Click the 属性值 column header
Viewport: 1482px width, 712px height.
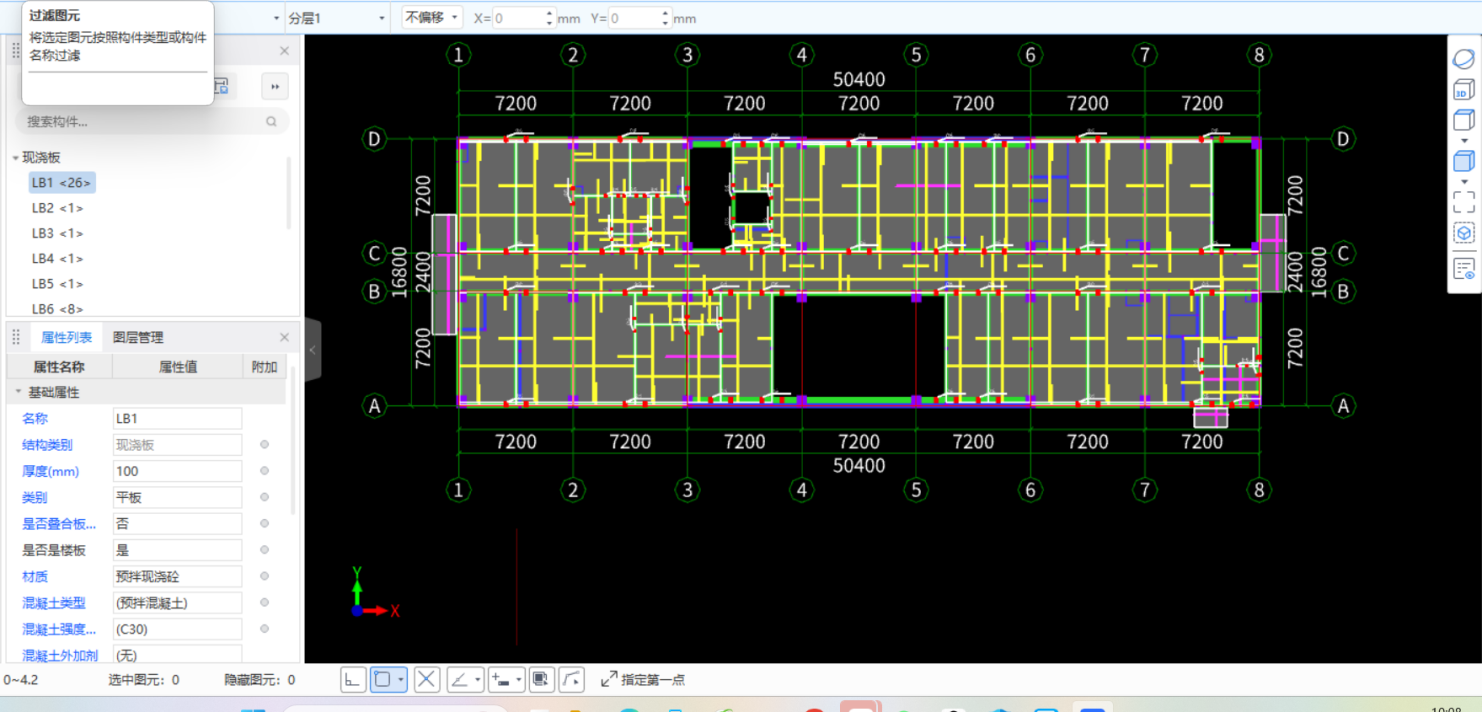tap(178, 367)
